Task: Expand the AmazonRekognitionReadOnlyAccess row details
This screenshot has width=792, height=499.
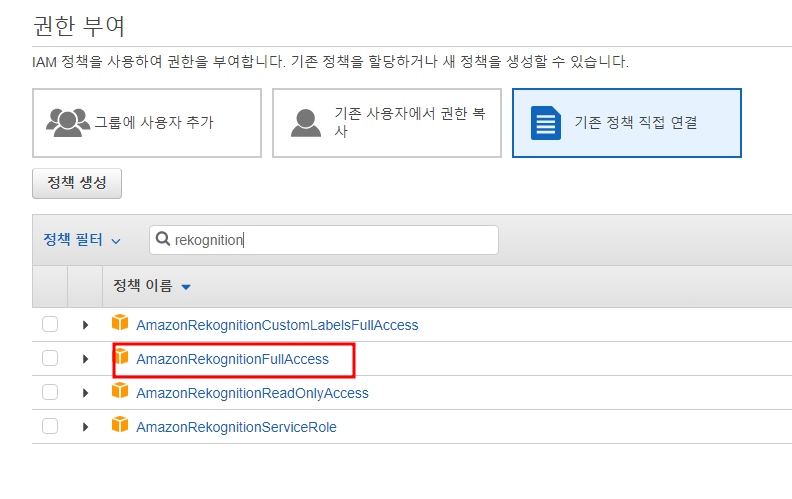Action: click(x=85, y=393)
